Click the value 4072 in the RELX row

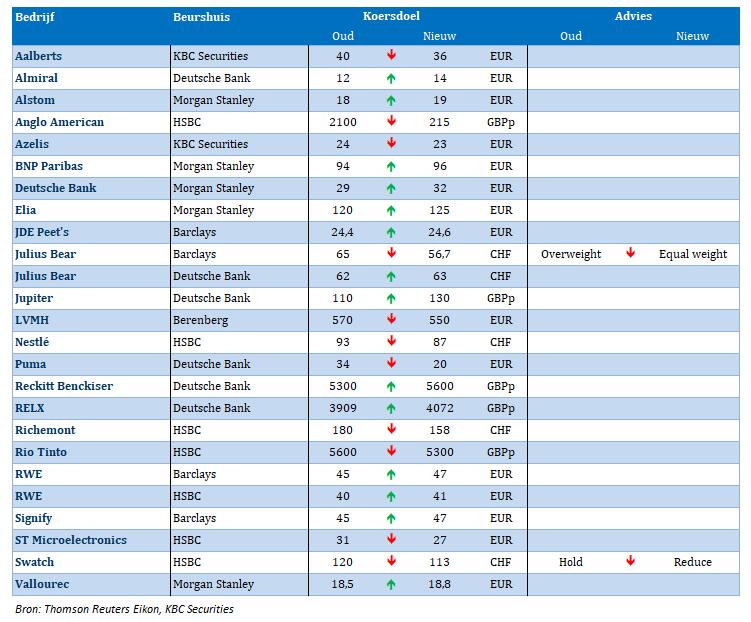point(439,408)
